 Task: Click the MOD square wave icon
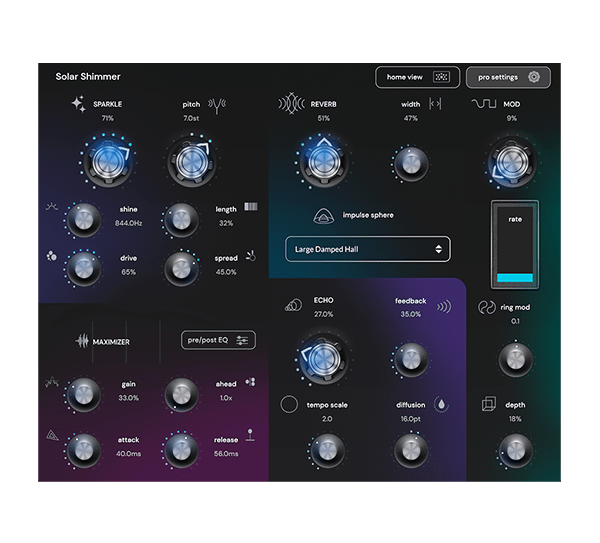click(485, 104)
